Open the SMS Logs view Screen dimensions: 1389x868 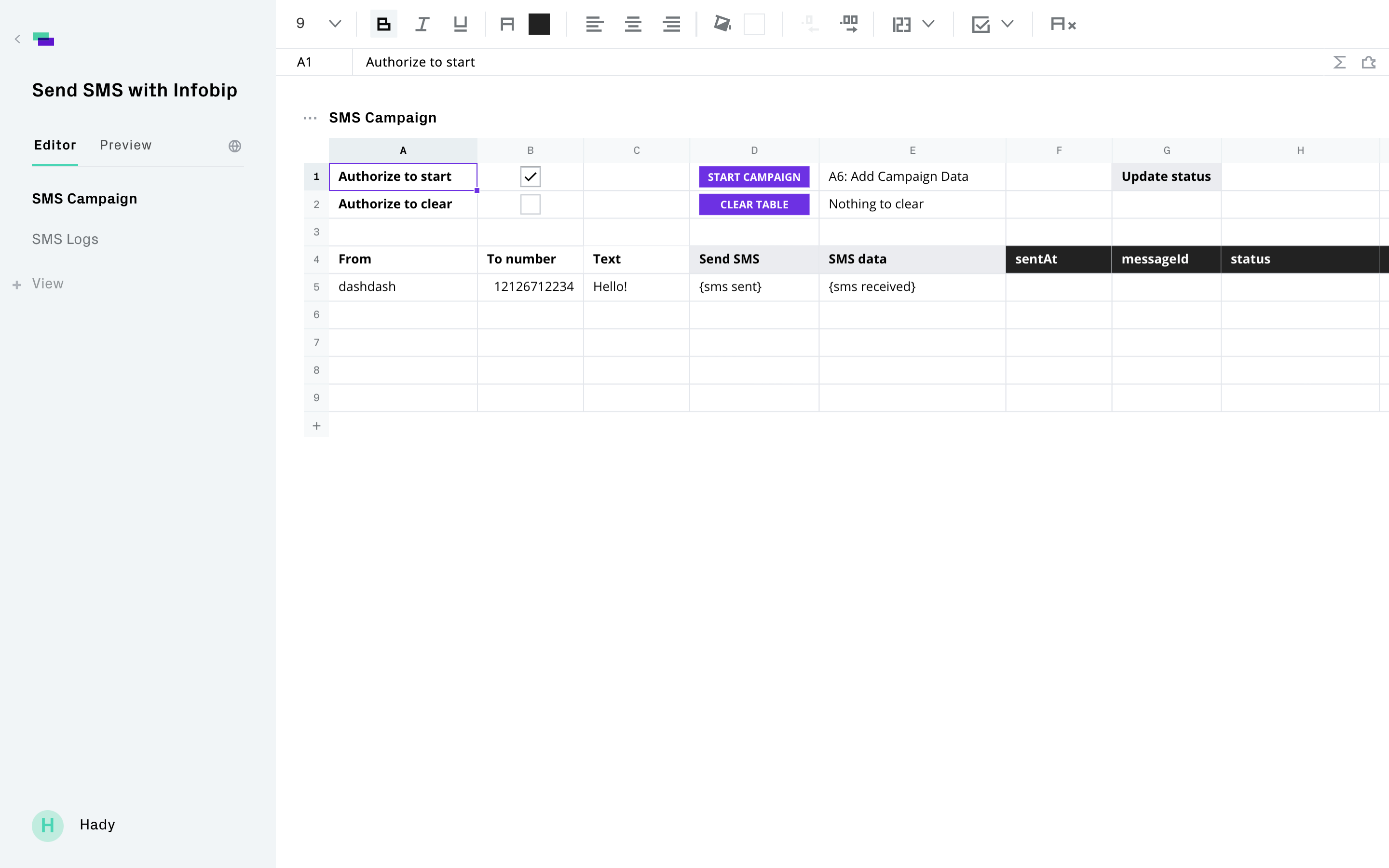click(x=65, y=239)
